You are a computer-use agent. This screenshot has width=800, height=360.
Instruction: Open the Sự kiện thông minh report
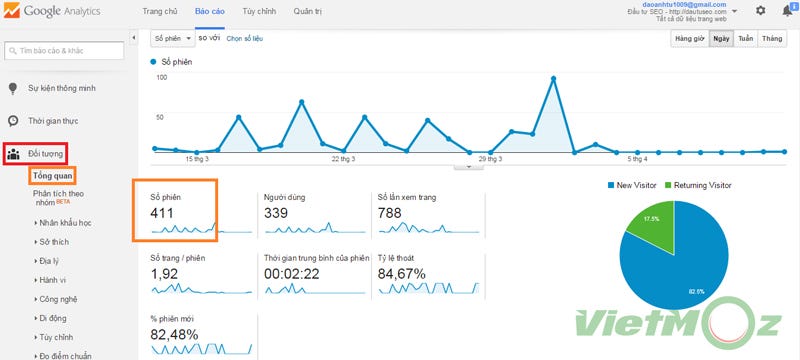click(62, 89)
